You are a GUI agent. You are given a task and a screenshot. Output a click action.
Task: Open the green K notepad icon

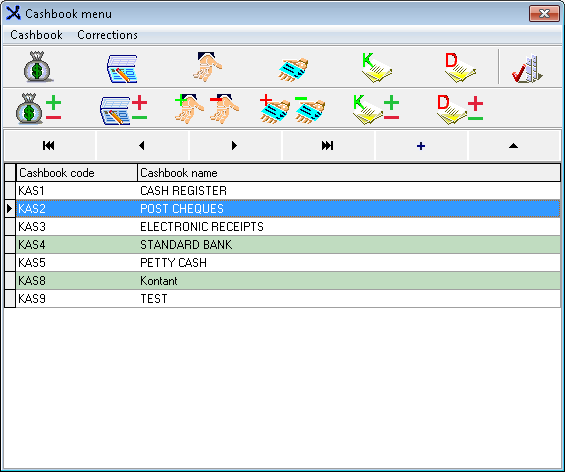[x=376, y=67]
